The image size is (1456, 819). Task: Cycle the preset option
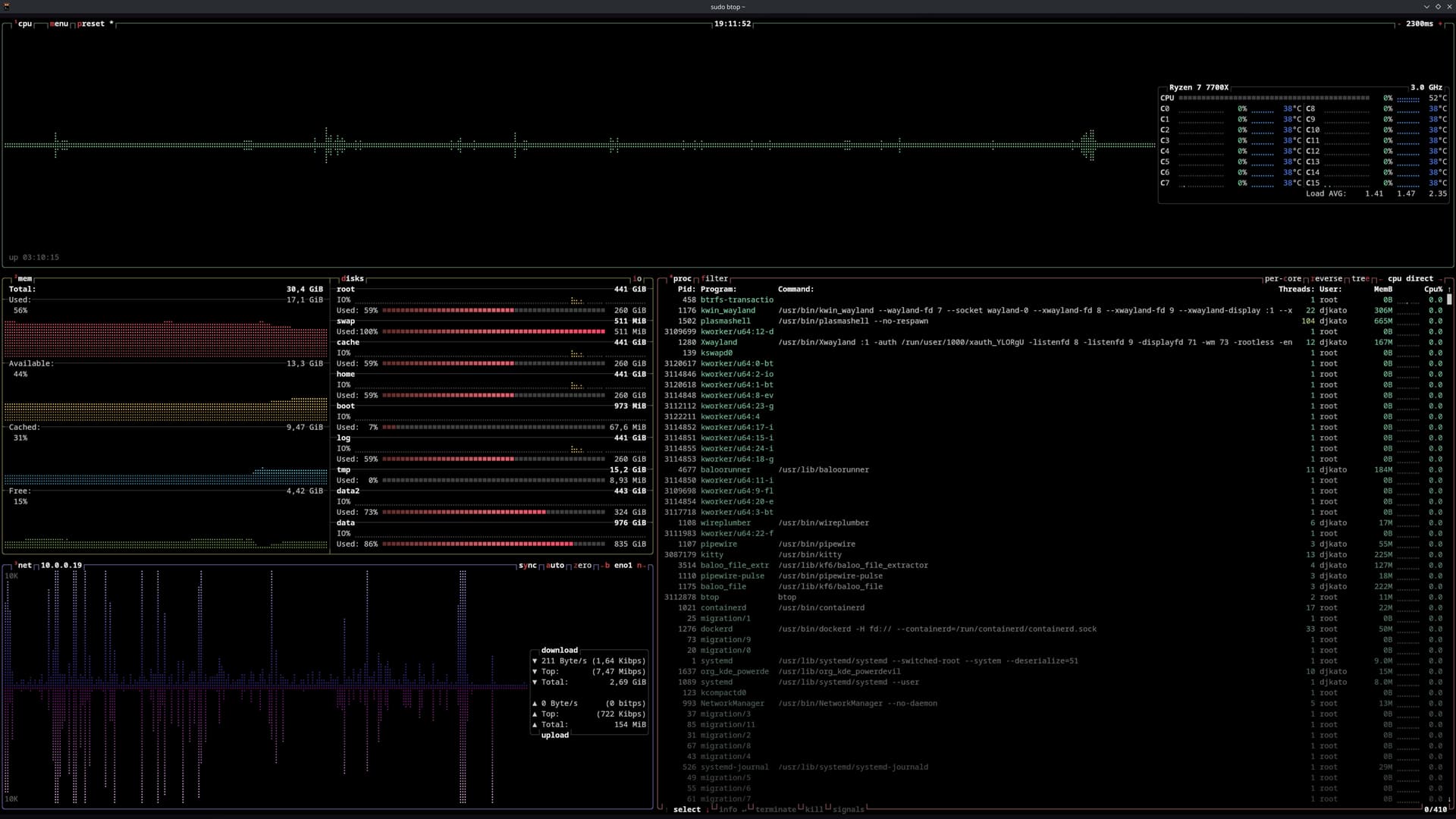pos(92,24)
